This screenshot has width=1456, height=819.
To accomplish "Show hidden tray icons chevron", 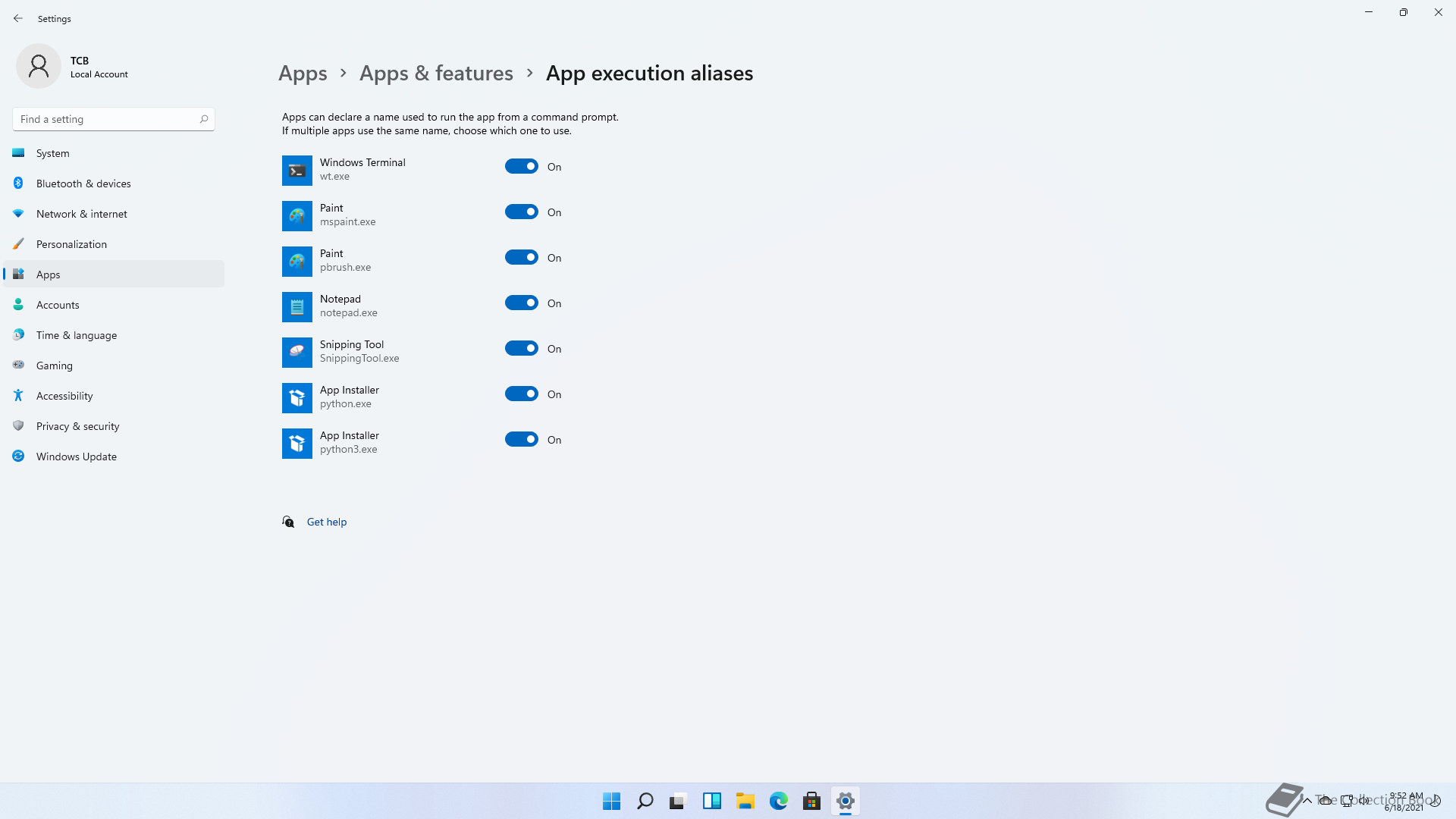I will click(x=1307, y=801).
